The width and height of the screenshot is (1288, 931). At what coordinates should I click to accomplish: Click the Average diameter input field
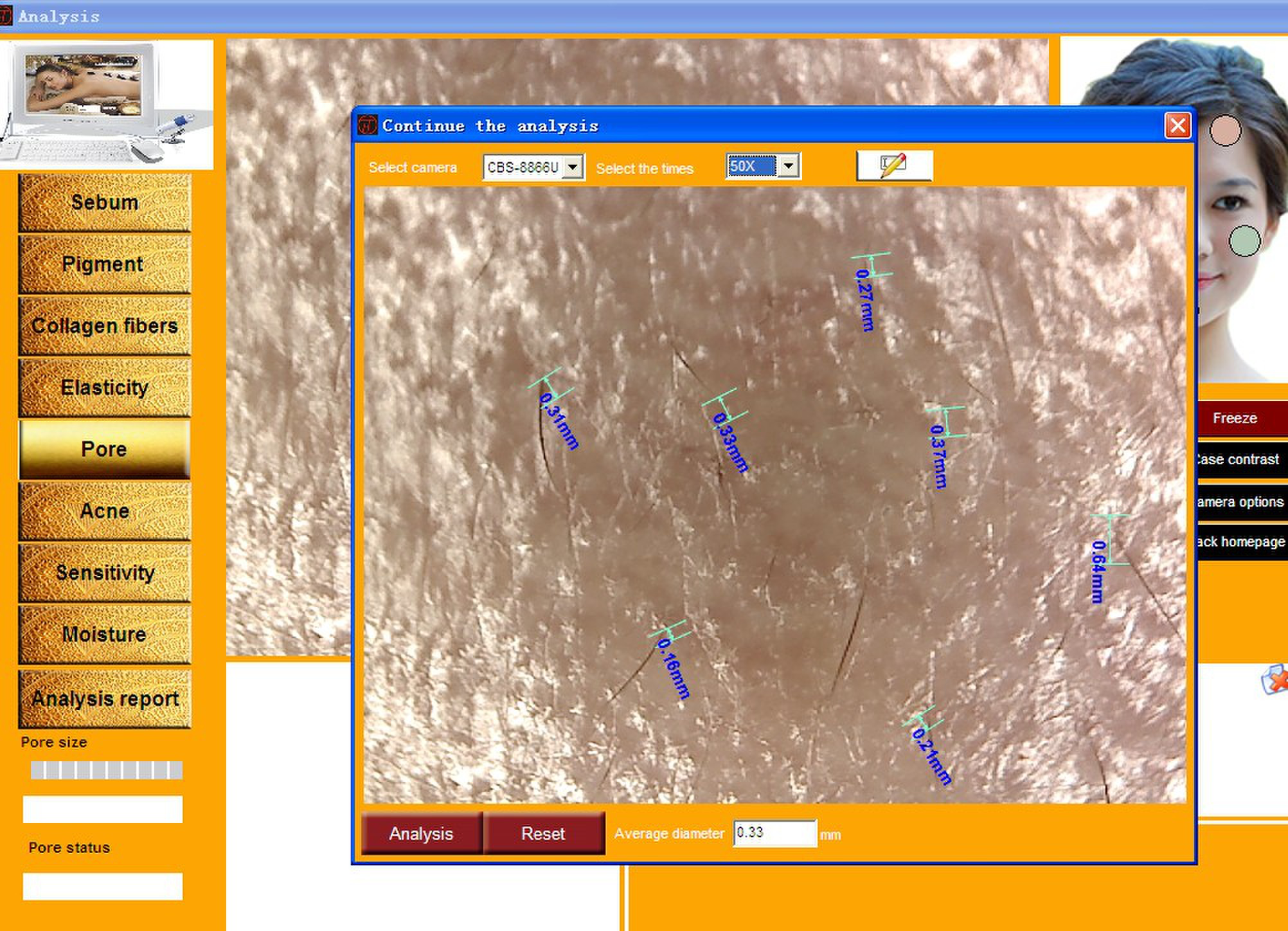click(774, 833)
